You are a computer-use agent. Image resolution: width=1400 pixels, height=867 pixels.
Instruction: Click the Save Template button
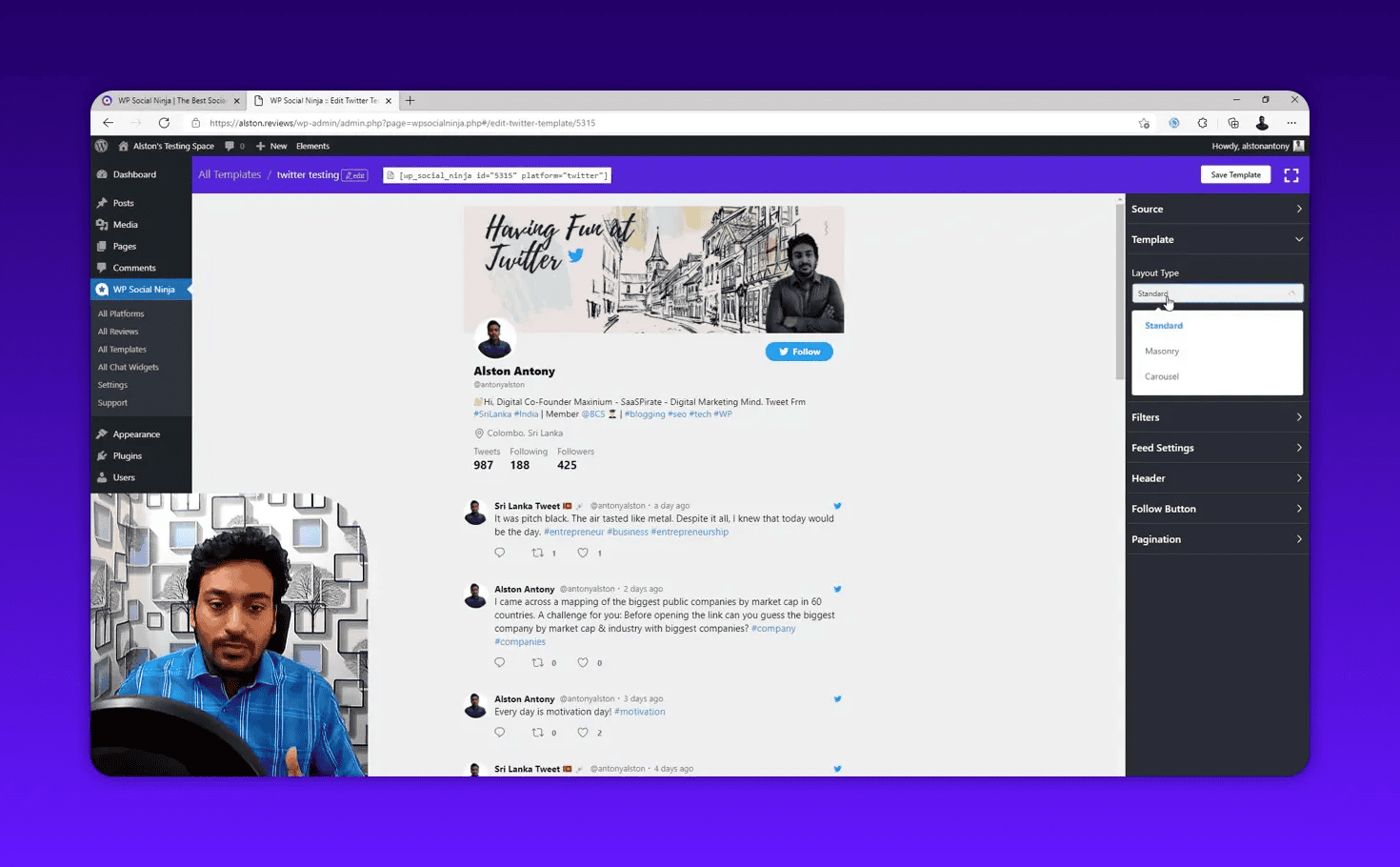(x=1235, y=174)
